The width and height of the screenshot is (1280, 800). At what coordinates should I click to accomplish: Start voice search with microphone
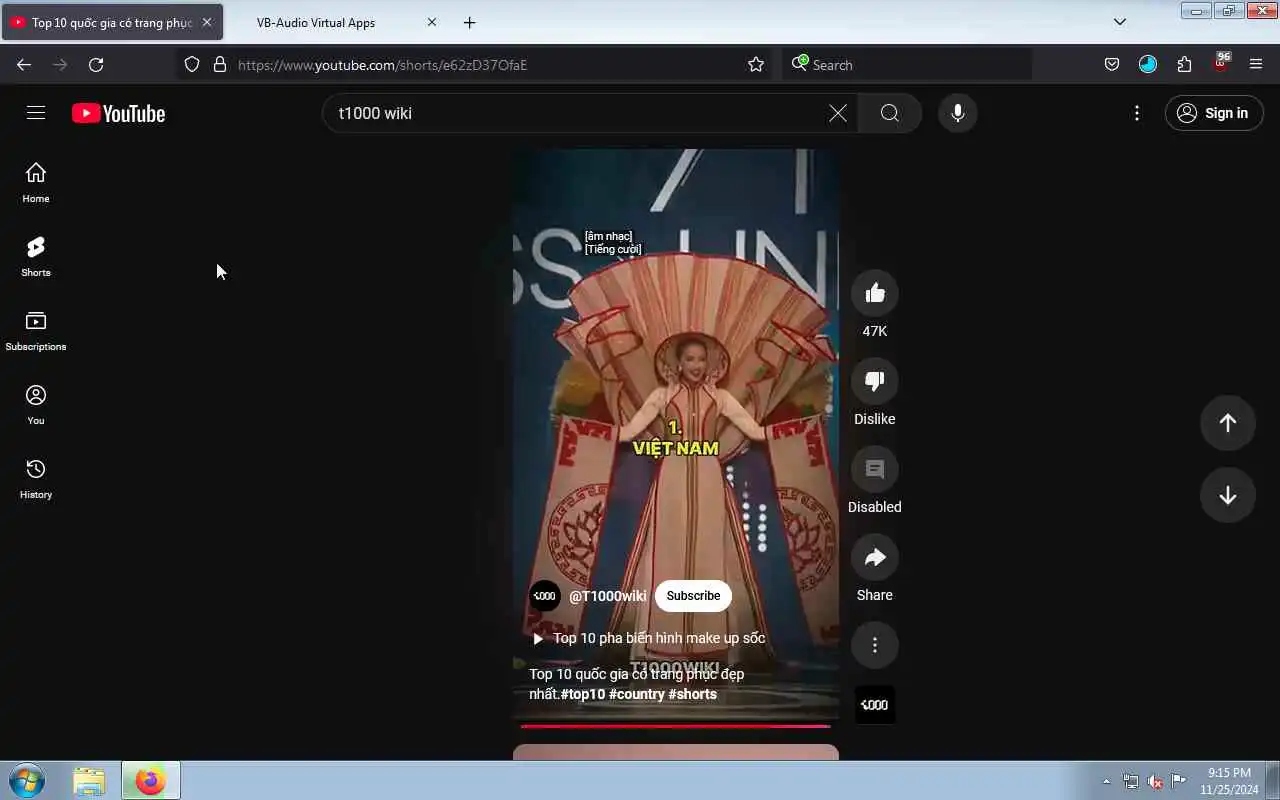[958, 113]
